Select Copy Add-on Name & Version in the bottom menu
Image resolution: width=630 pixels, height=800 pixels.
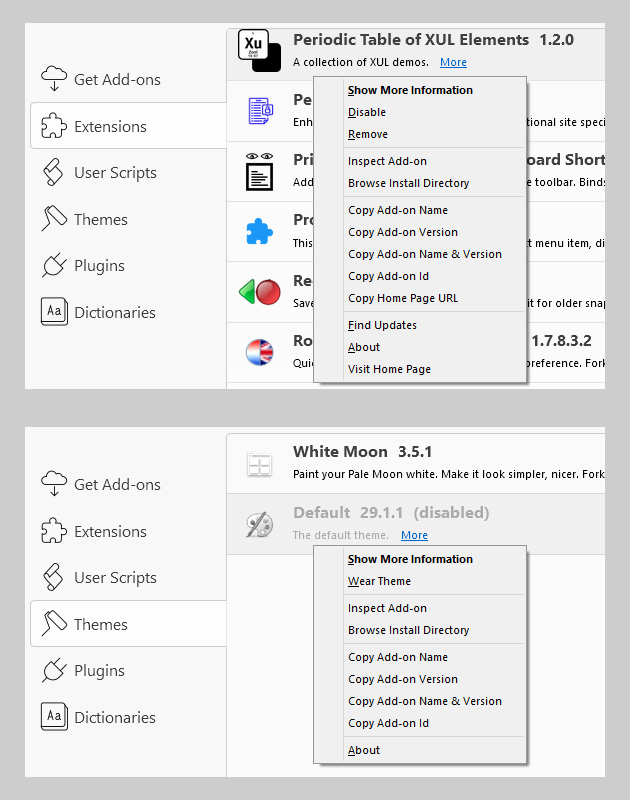[420, 701]
